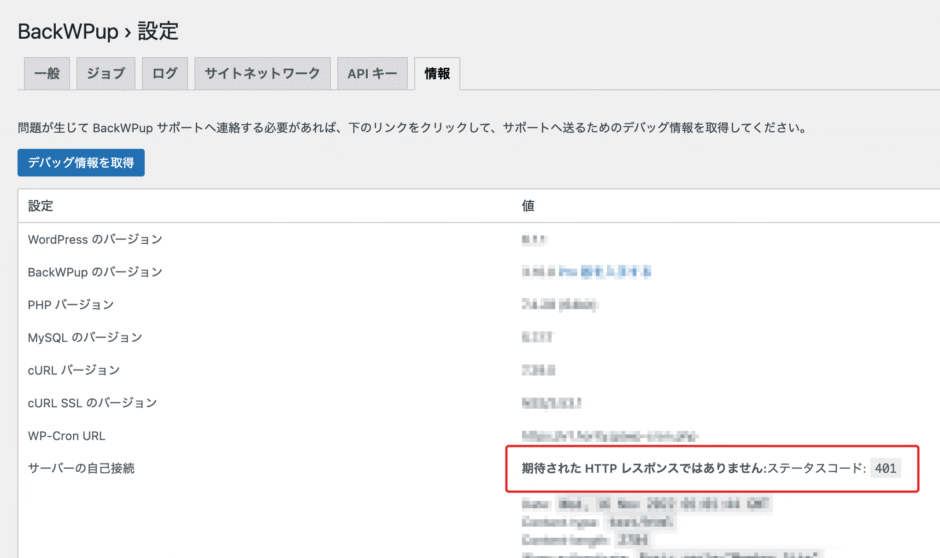
Task: Select the サーバーの自己接続 row label
Action: 81,468
